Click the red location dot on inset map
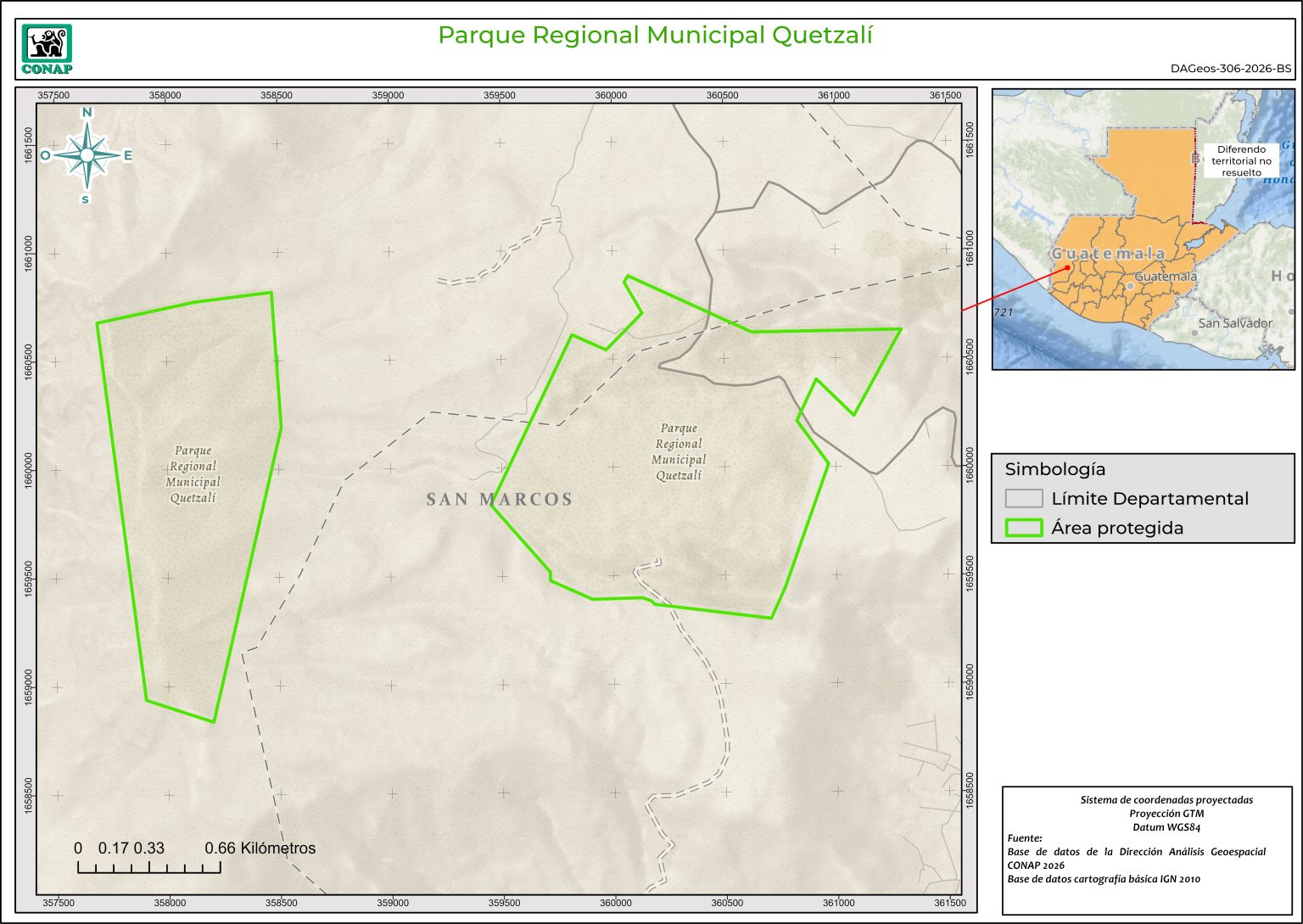Image resolution: width=1303 pixels, height=924 pixels. (x=1067, y=266)
